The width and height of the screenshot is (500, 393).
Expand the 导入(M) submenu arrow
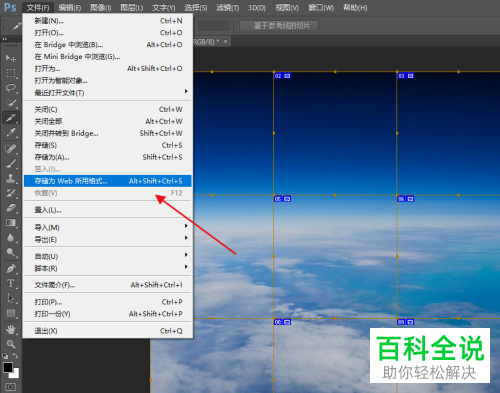point(186,226)
